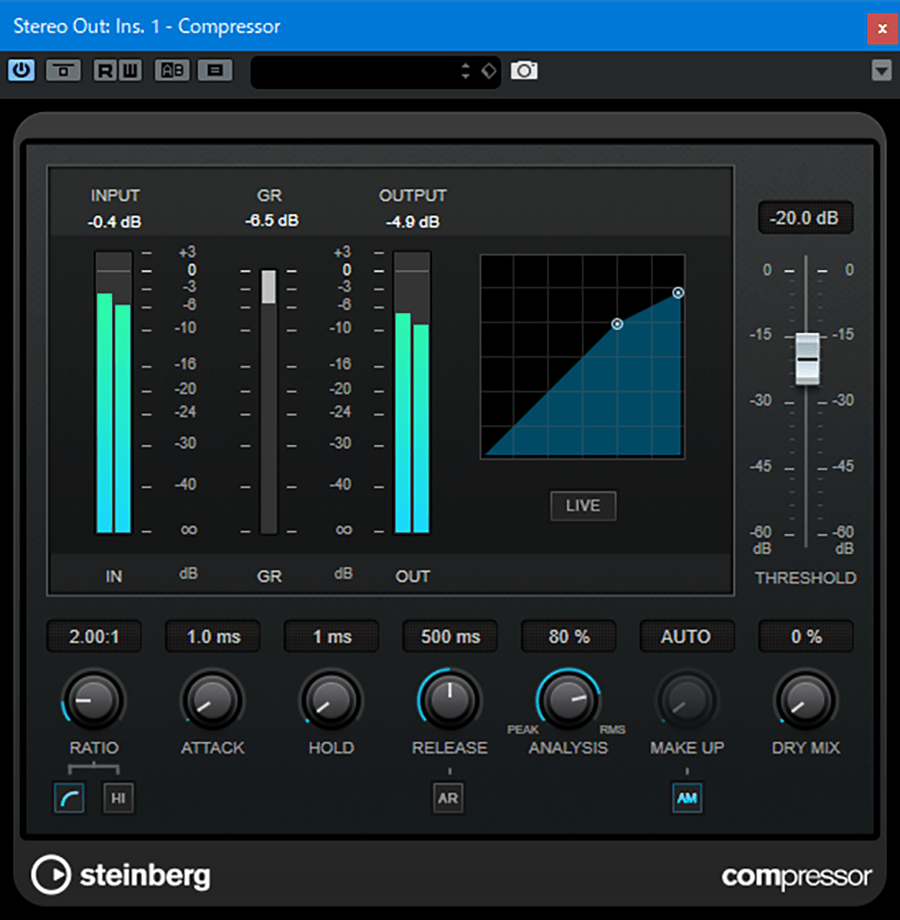Click the AUTO make-up value field
Viewport: 900px width, 920px height.
[x=687, y=637]
